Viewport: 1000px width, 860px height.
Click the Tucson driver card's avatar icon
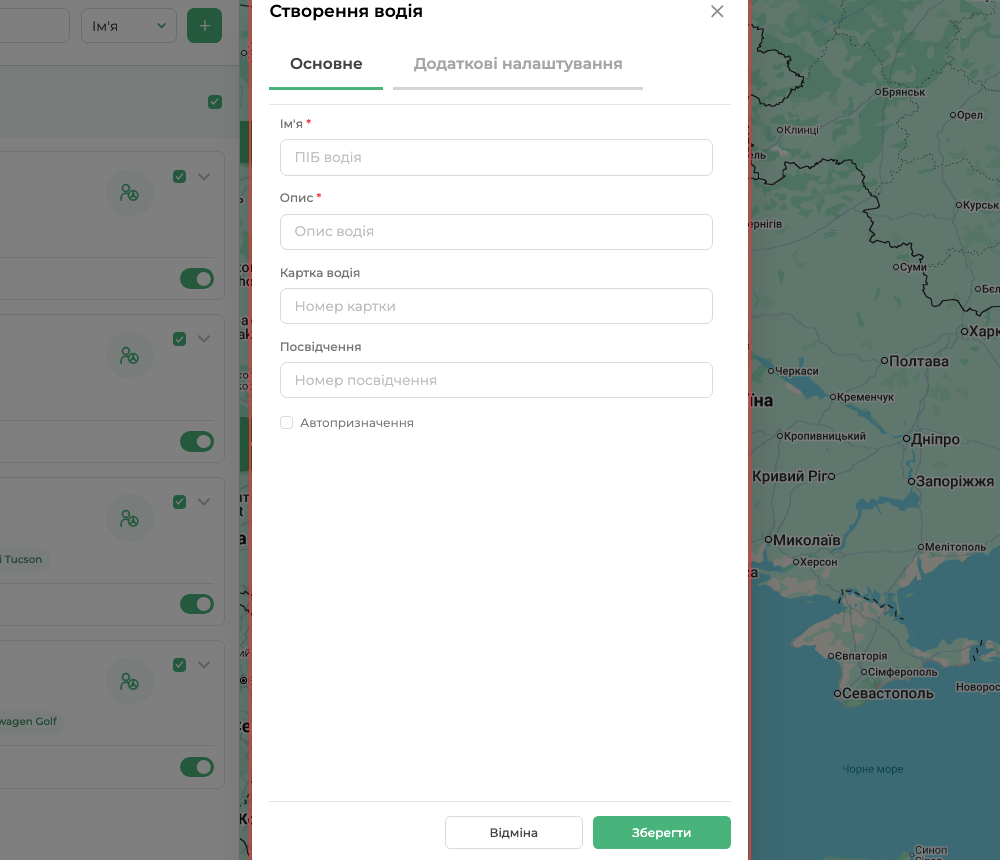tap(129, 518)
